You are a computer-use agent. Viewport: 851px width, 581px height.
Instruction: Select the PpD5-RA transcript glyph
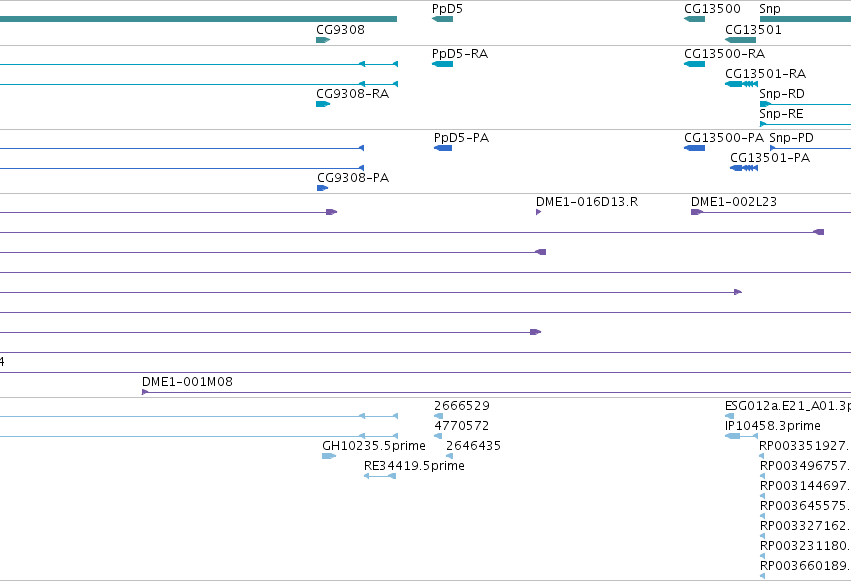tap(442, 64)
